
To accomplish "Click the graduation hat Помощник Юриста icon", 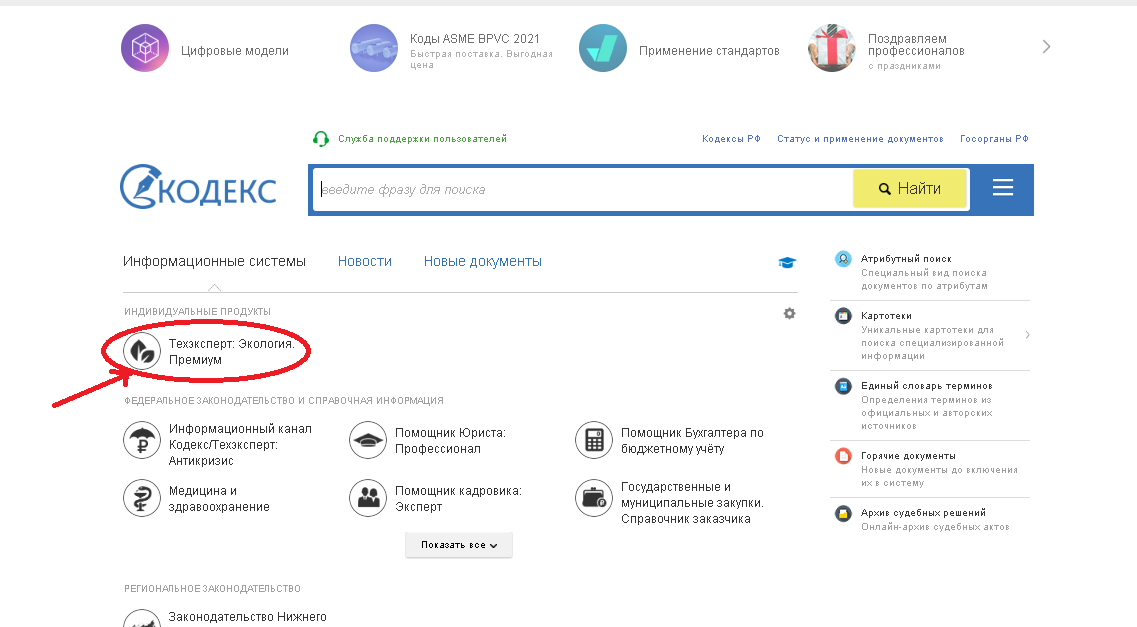I will tap(368, 440).
